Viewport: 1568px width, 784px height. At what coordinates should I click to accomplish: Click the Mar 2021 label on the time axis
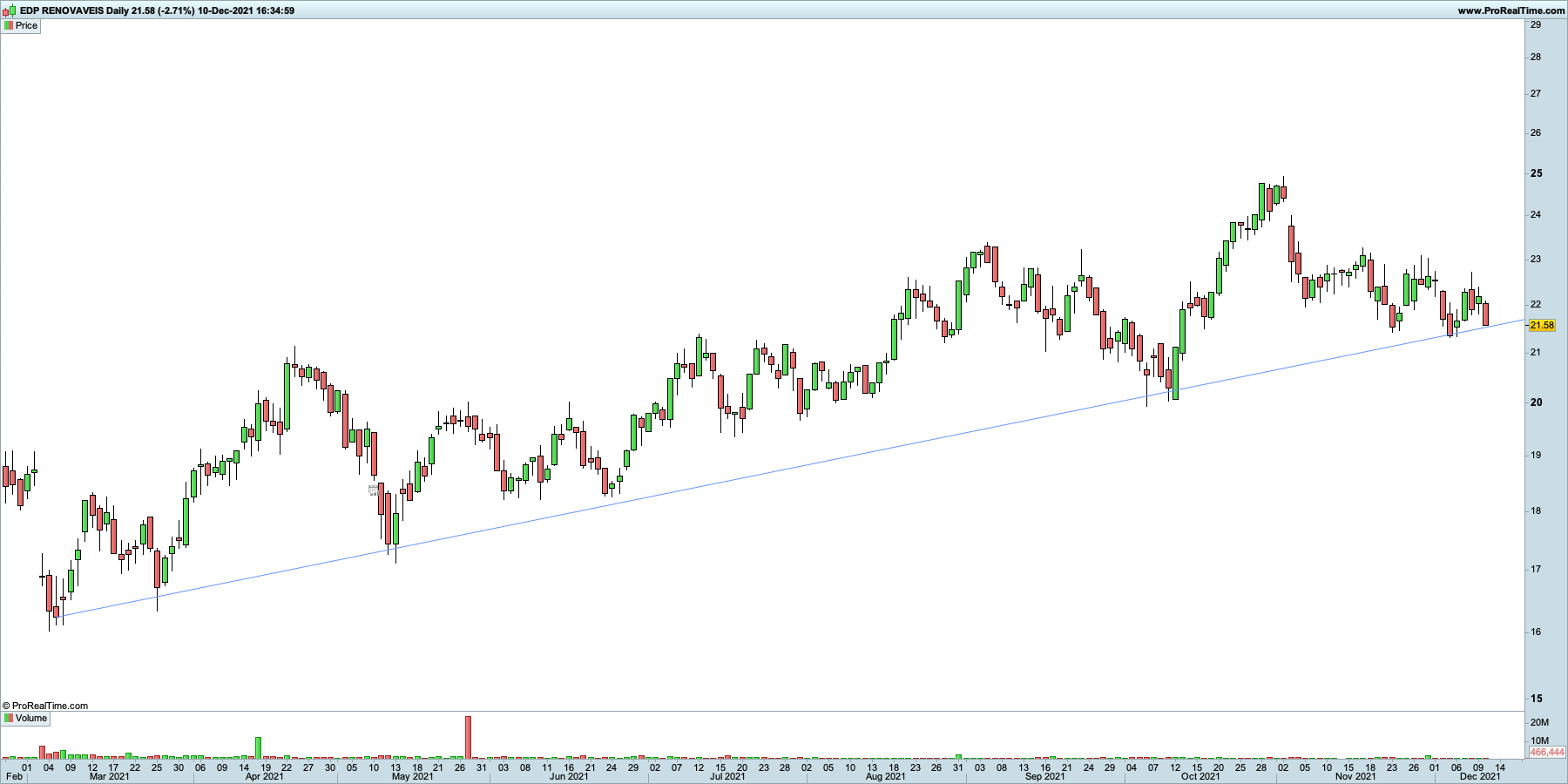click(109, 776)
